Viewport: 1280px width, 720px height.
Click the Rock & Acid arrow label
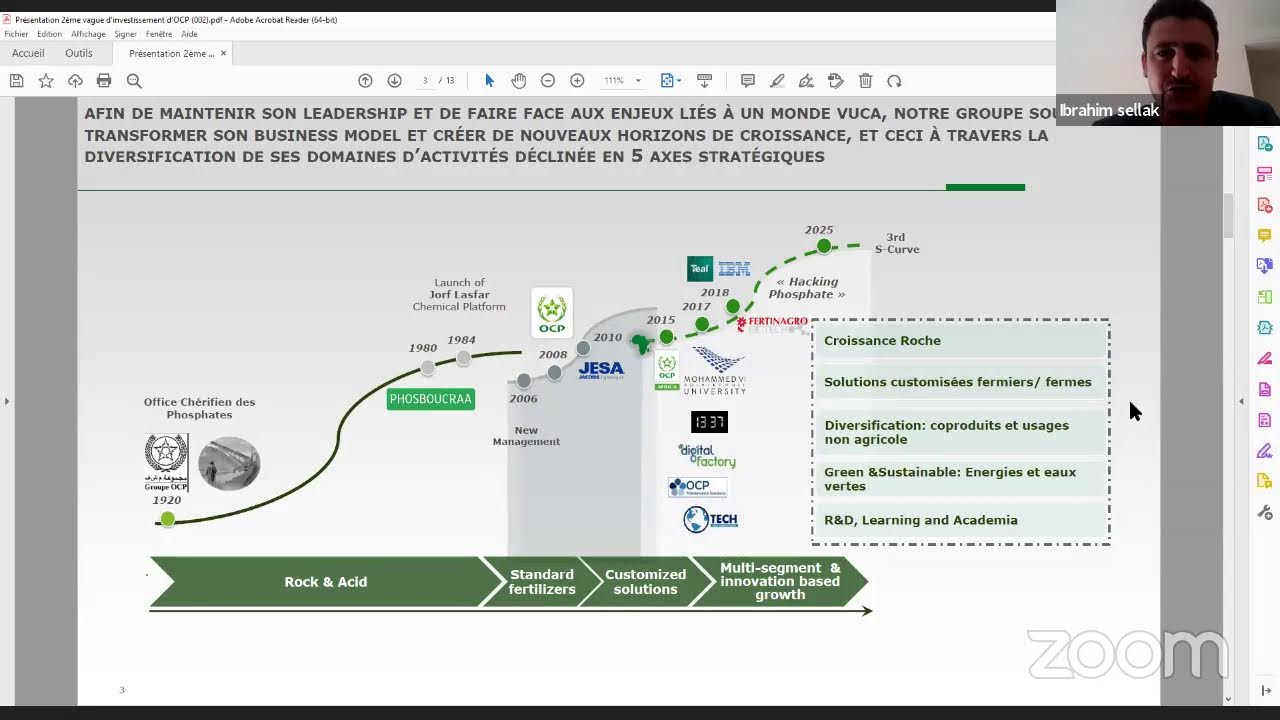pos(325,582)
